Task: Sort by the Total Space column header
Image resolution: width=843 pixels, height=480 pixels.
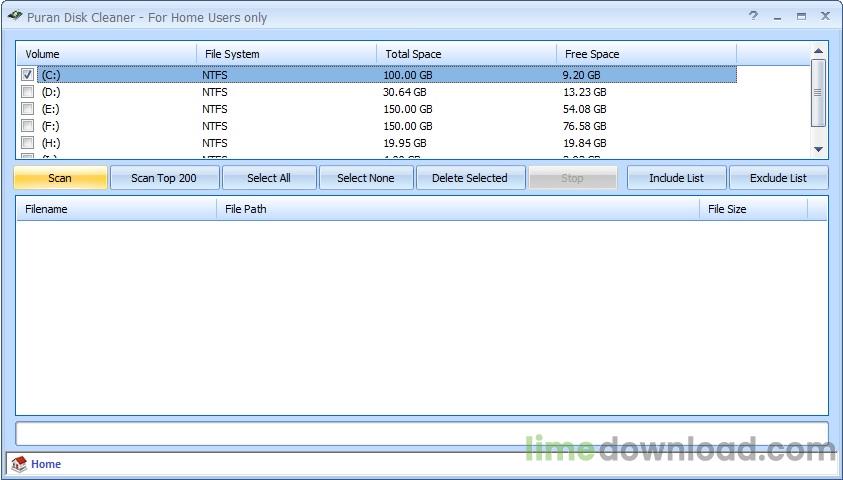Action: pos(467,54)
